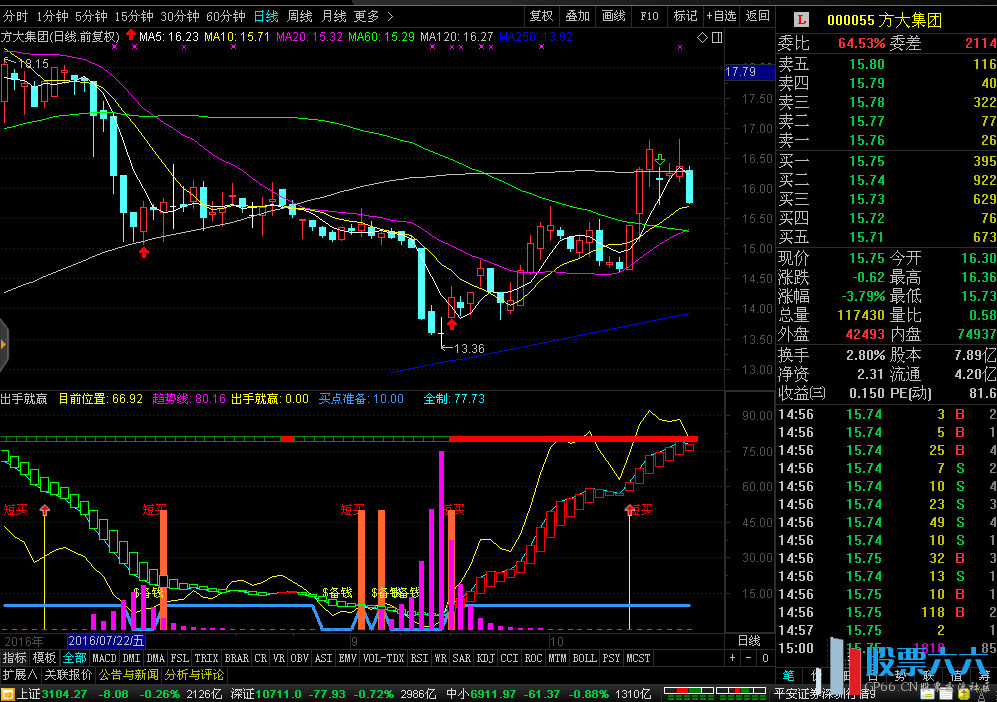Image resolution: width=997 pixels, height=702 pixels.
Task: Click the minus button in indicator bar
Action: (x=747, y=658)
